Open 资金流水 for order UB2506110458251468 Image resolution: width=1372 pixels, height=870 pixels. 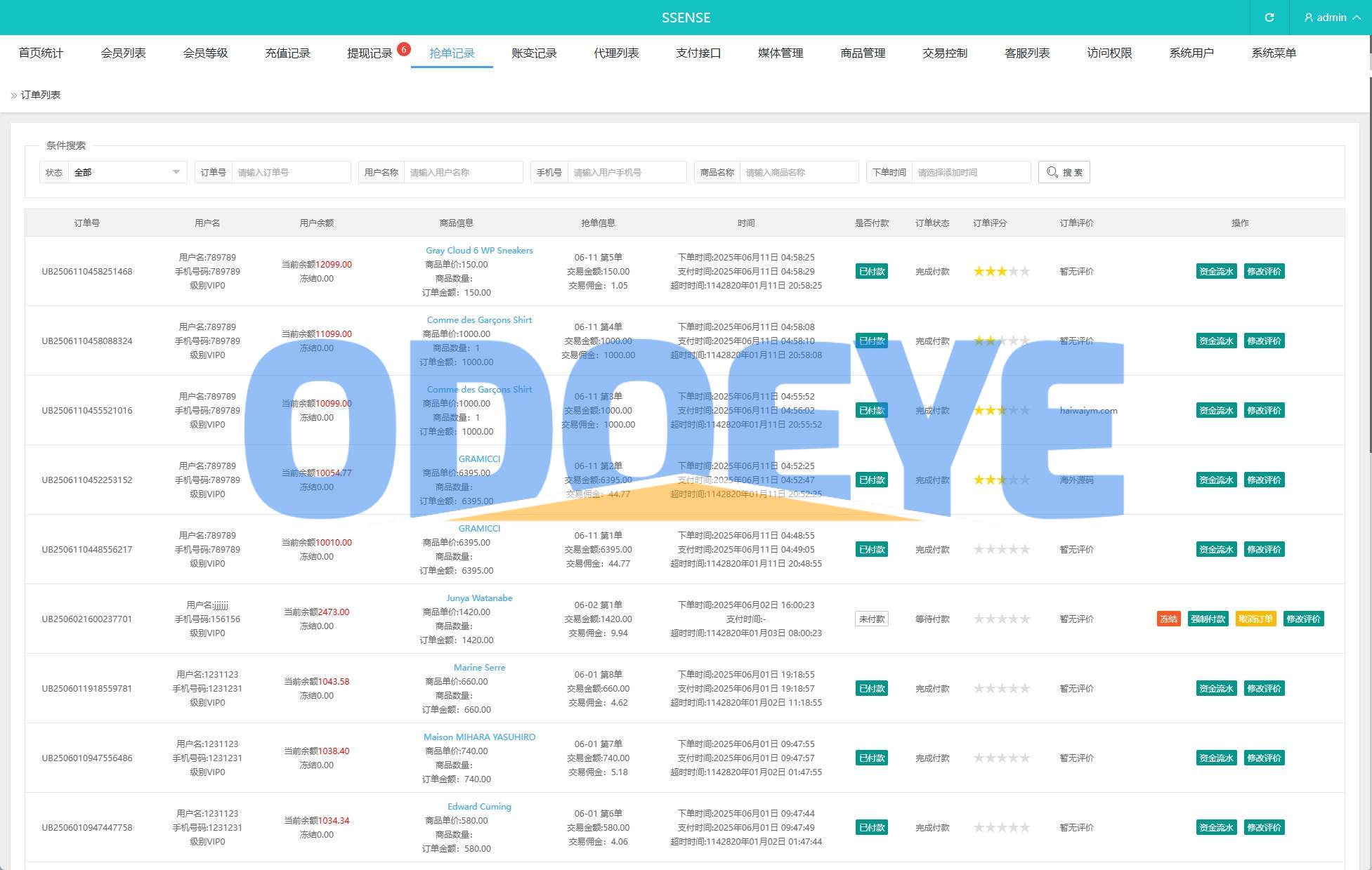1216,271
